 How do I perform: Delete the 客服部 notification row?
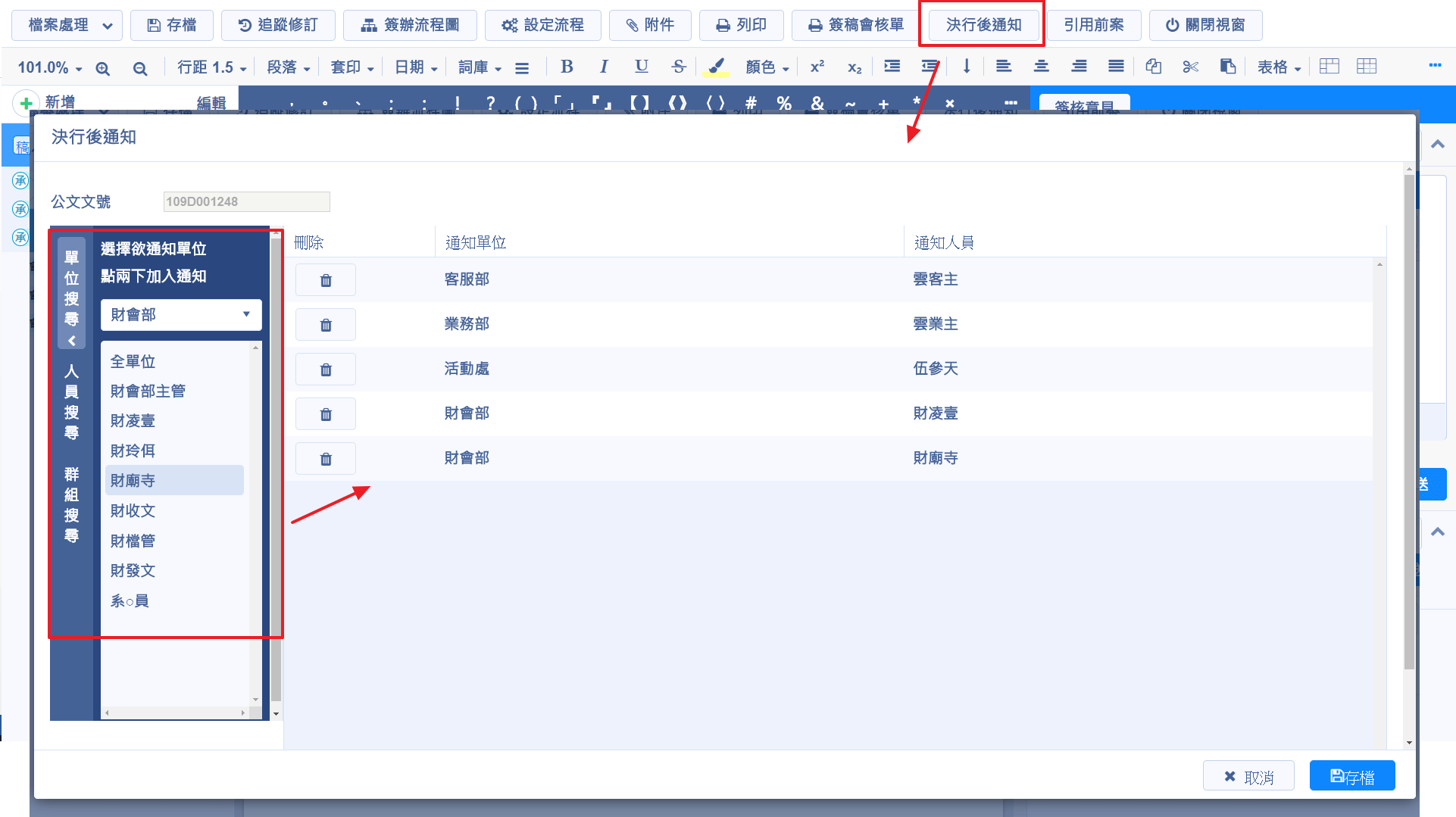click(326, 280)
